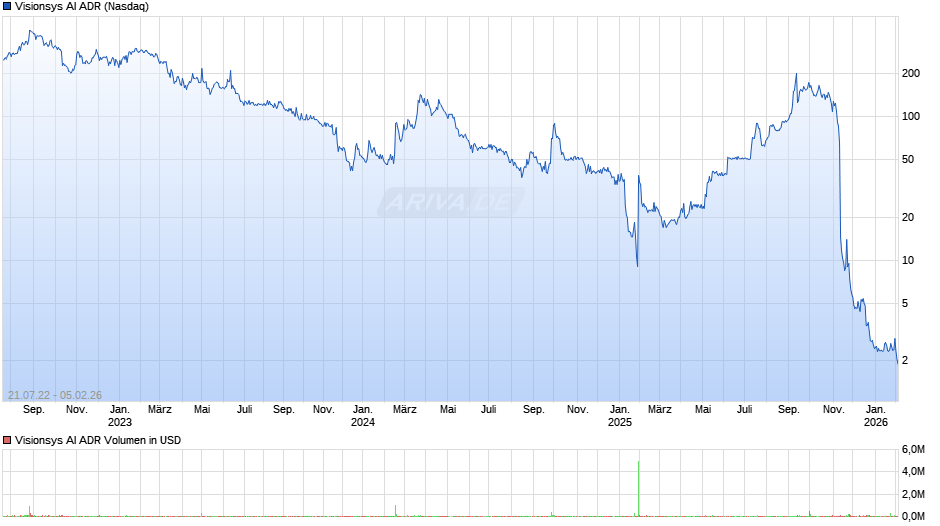Click the price peak near September 2025

796,74
